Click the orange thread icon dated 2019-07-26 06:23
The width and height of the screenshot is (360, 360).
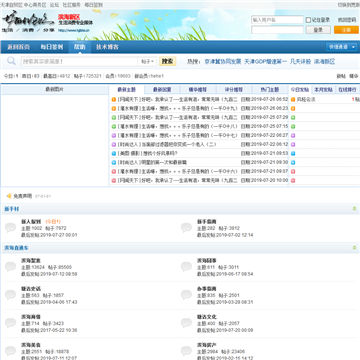(x=114, y=109)
